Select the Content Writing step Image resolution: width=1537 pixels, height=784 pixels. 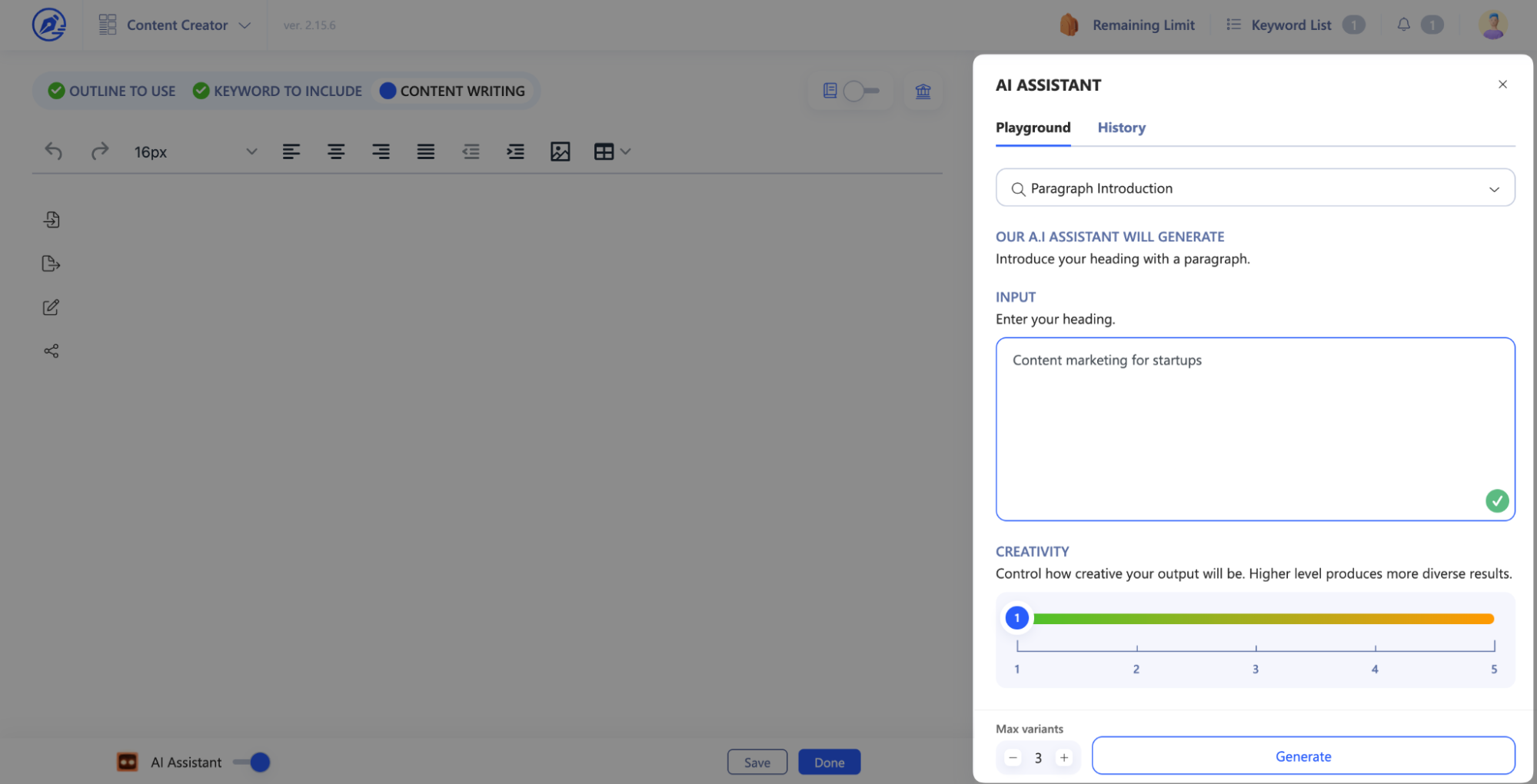453,91
